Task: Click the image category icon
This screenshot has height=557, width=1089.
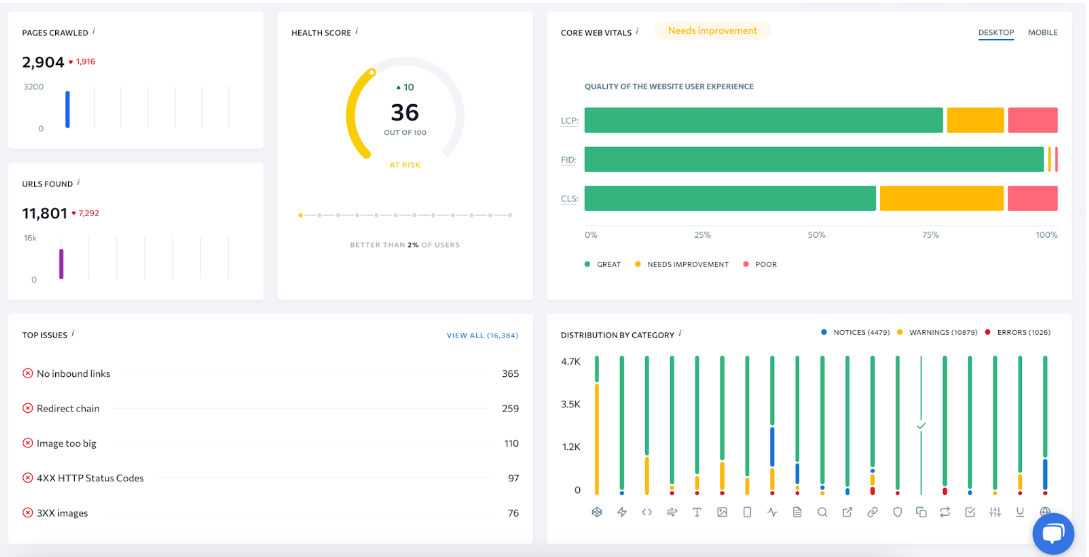Action: point(722,512)
